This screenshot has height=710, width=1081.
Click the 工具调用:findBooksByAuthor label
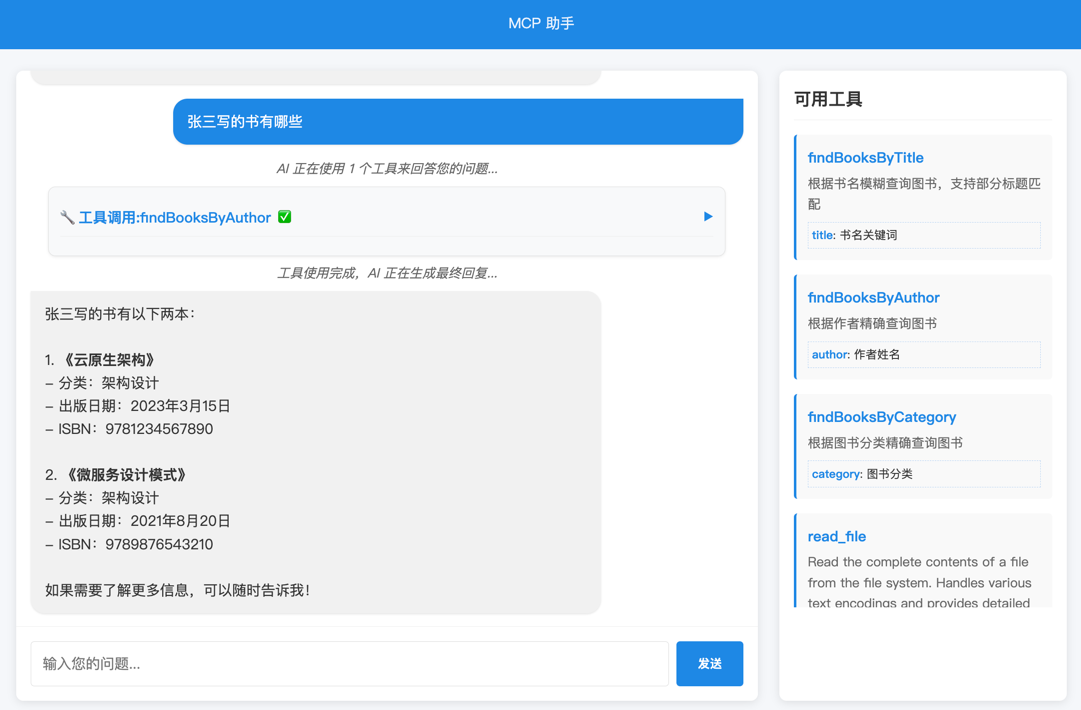click(x=174, y=217)
